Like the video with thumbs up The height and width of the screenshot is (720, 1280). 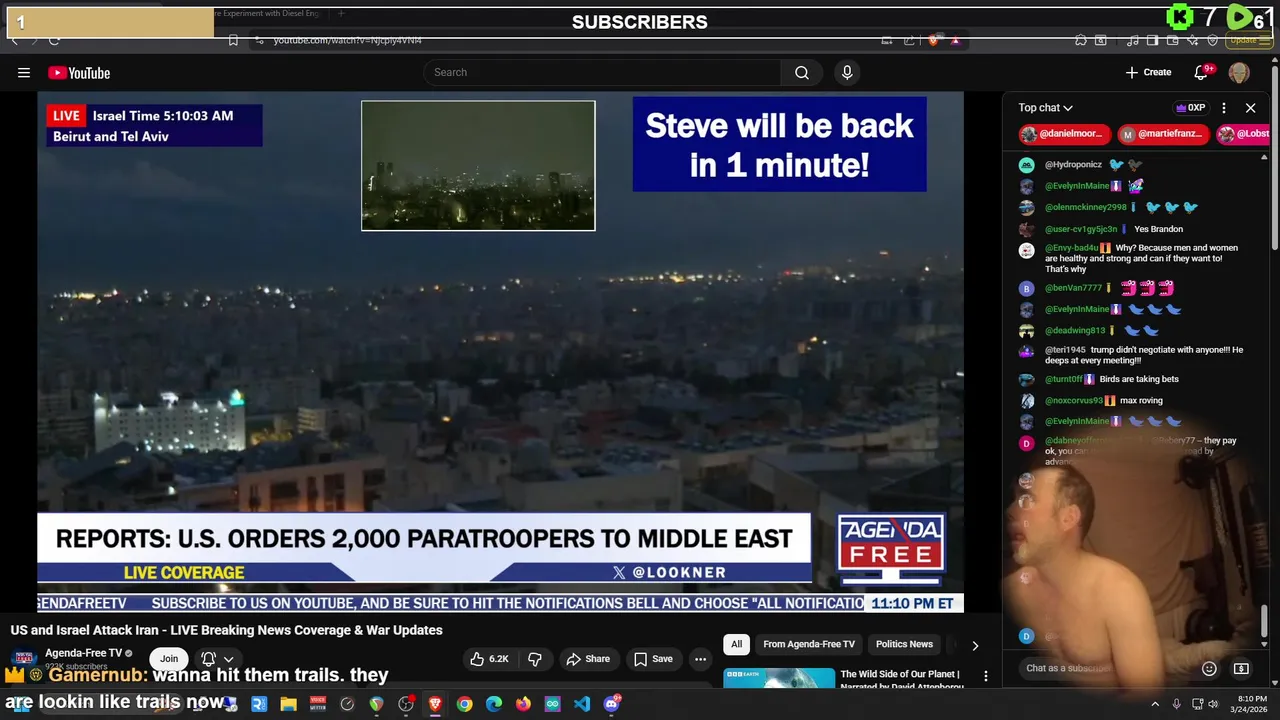(489, 659)
